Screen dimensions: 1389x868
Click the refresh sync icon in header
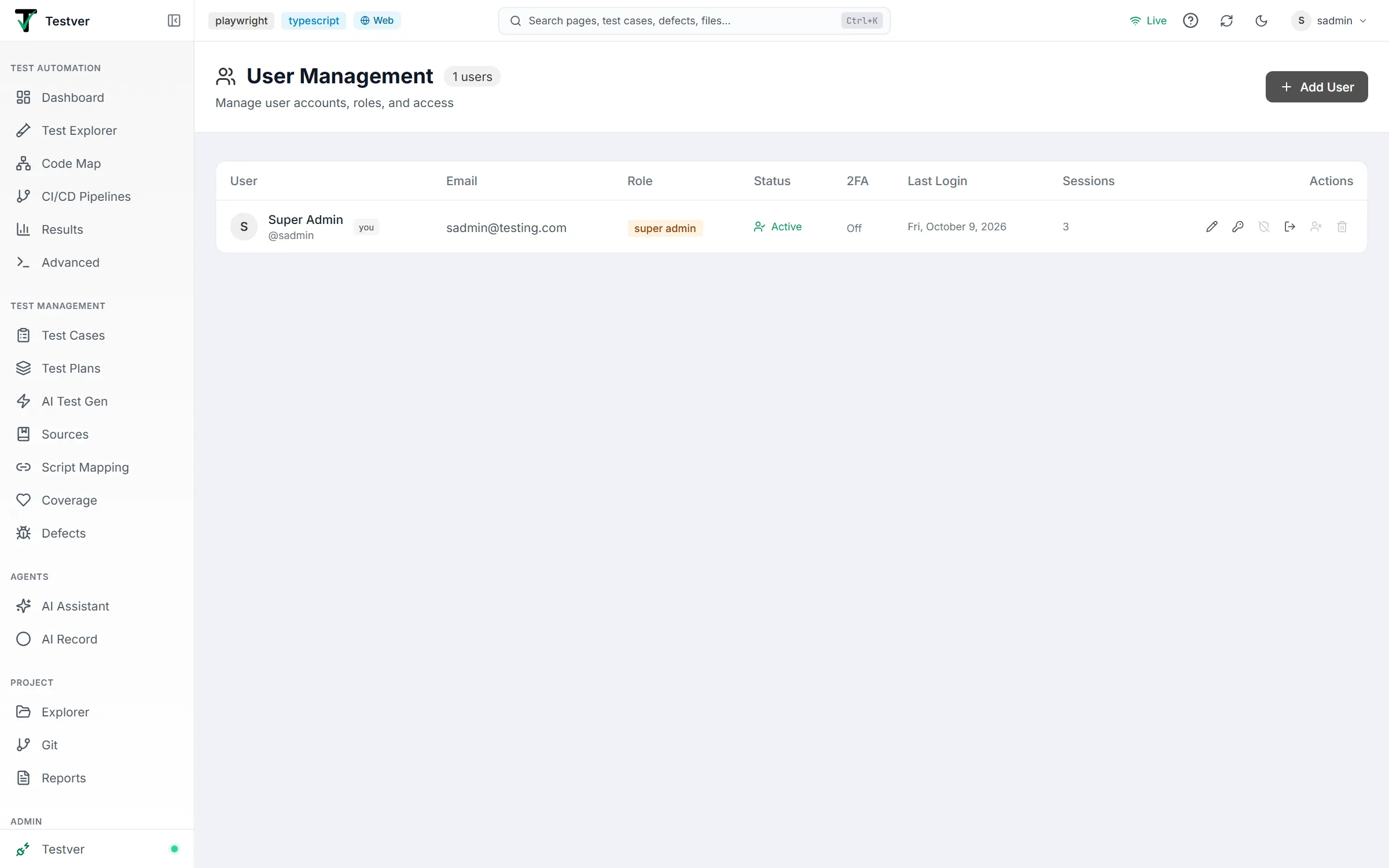pos(1226,21)
